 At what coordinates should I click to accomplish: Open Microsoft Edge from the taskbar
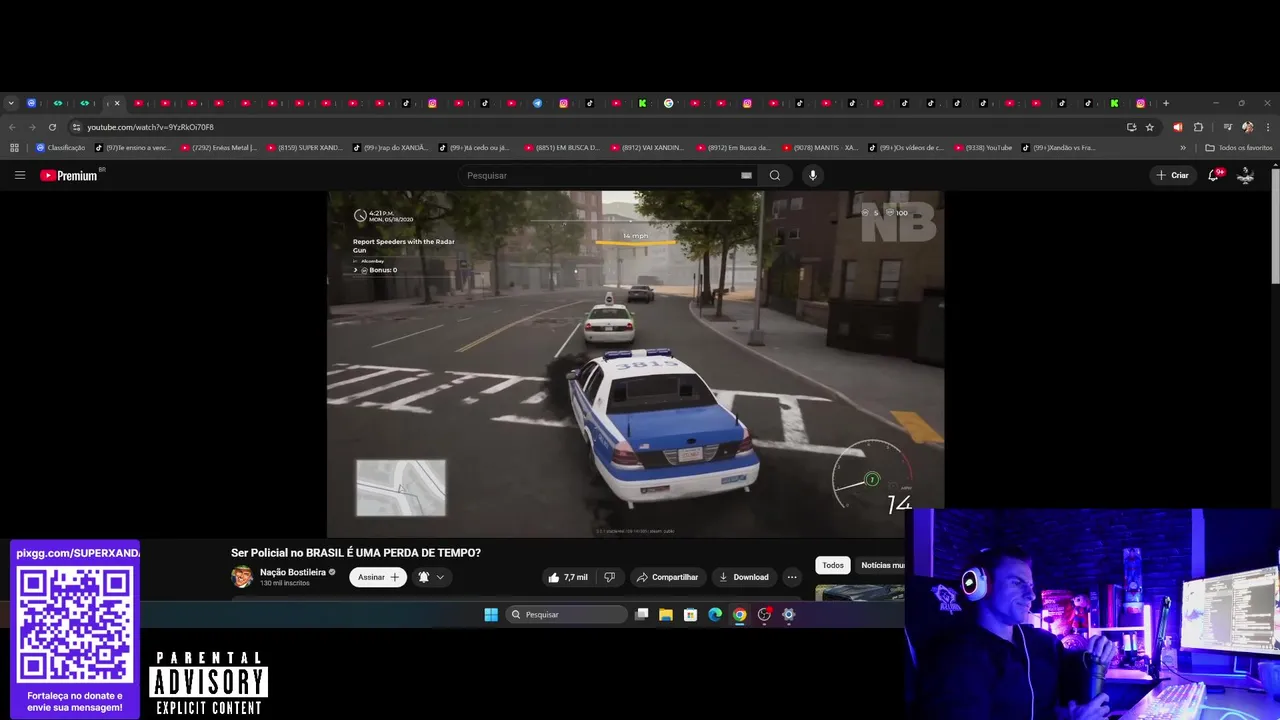(x=715, y=615)
